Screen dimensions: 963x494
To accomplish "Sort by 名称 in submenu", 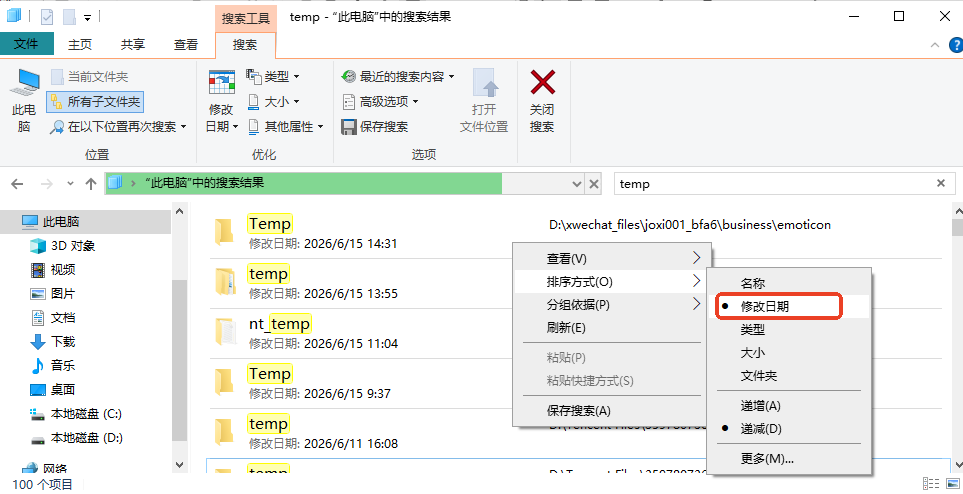I will 789,283.
